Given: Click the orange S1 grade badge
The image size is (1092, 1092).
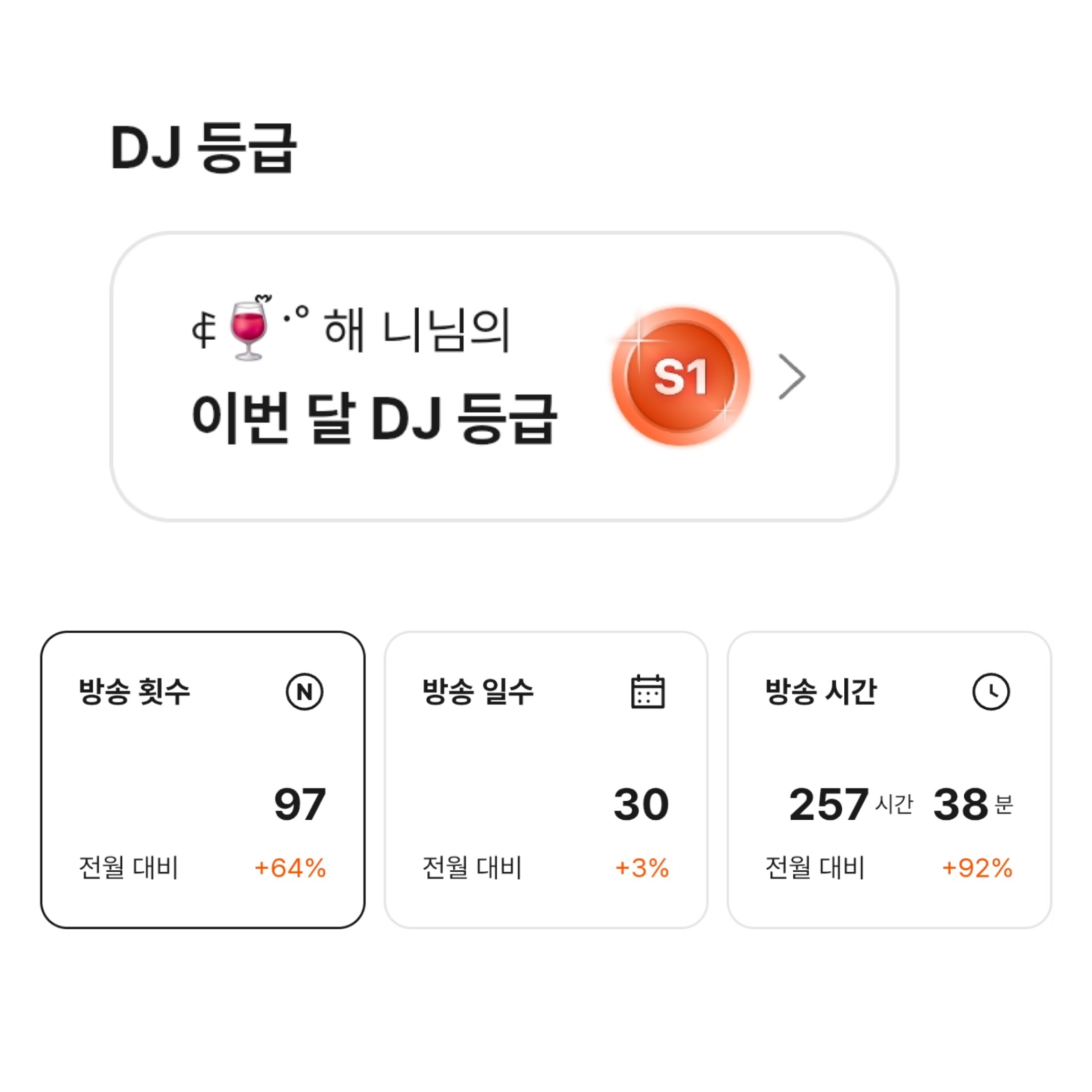Looking at the screenshot, I should [680, 376].
